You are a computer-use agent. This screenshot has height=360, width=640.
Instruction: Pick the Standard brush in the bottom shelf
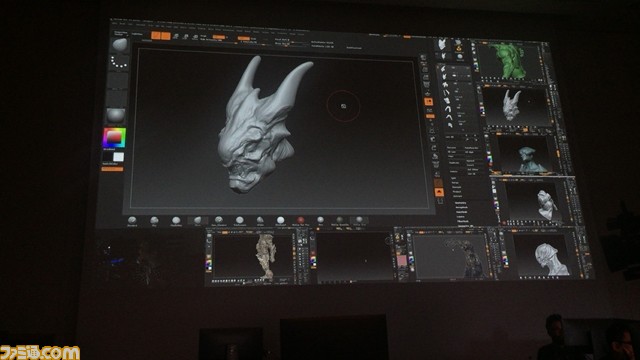coord(132,221)
